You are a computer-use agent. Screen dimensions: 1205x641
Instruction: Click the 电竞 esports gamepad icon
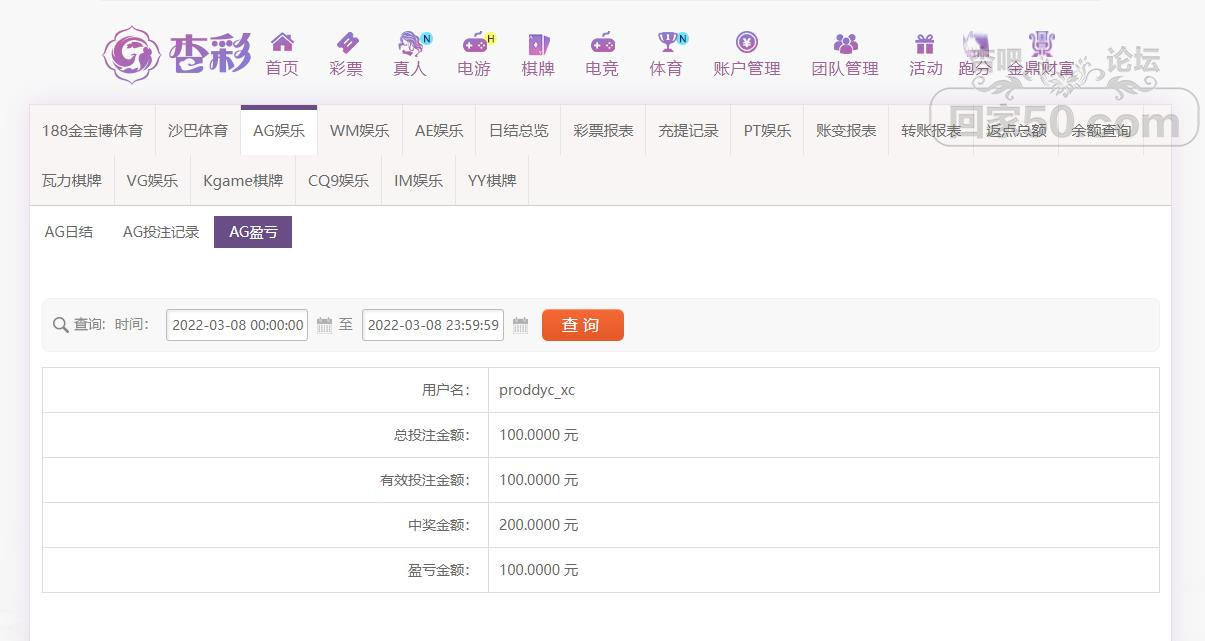(602, 43)
